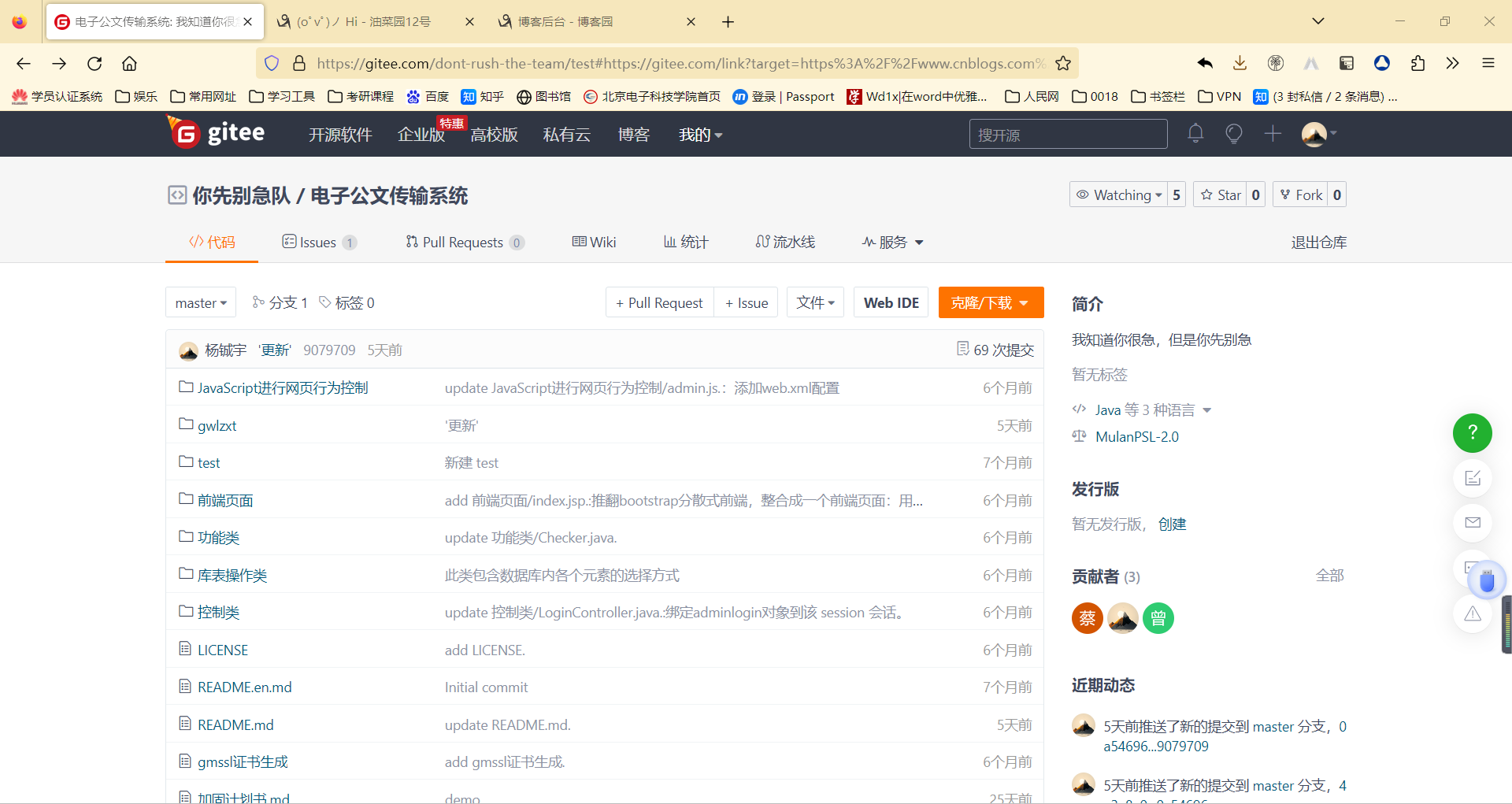Click 创建 release link
The width and height of the screenshot is (1512, 804).
(1172, 524)
